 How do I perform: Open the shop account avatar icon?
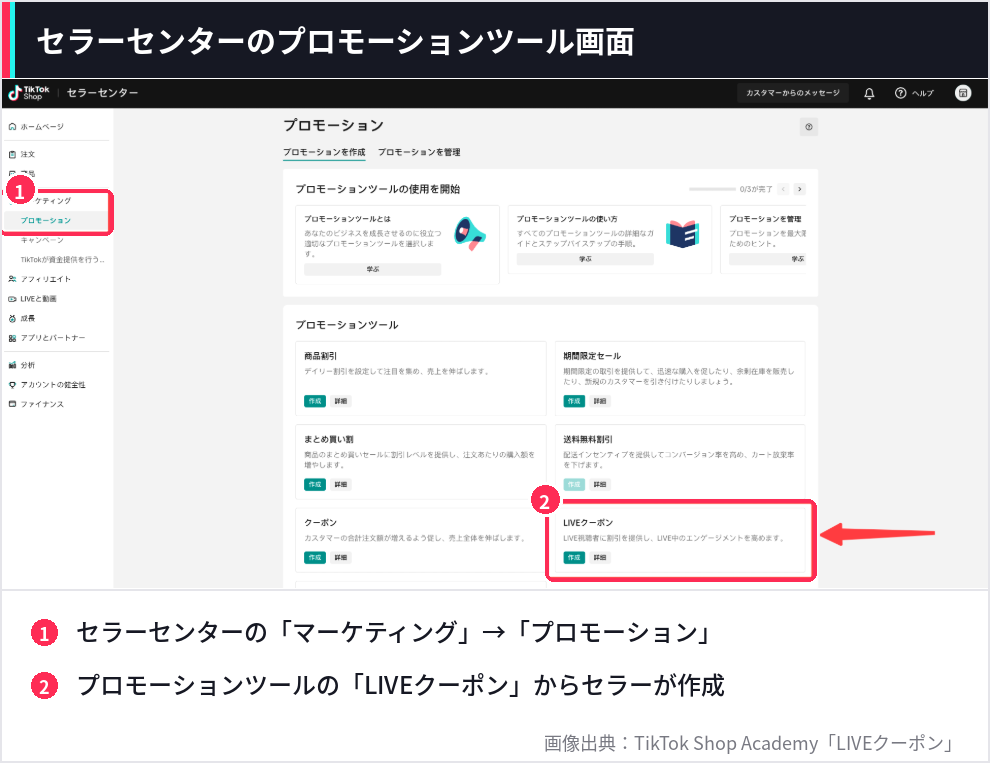point(963,93)
